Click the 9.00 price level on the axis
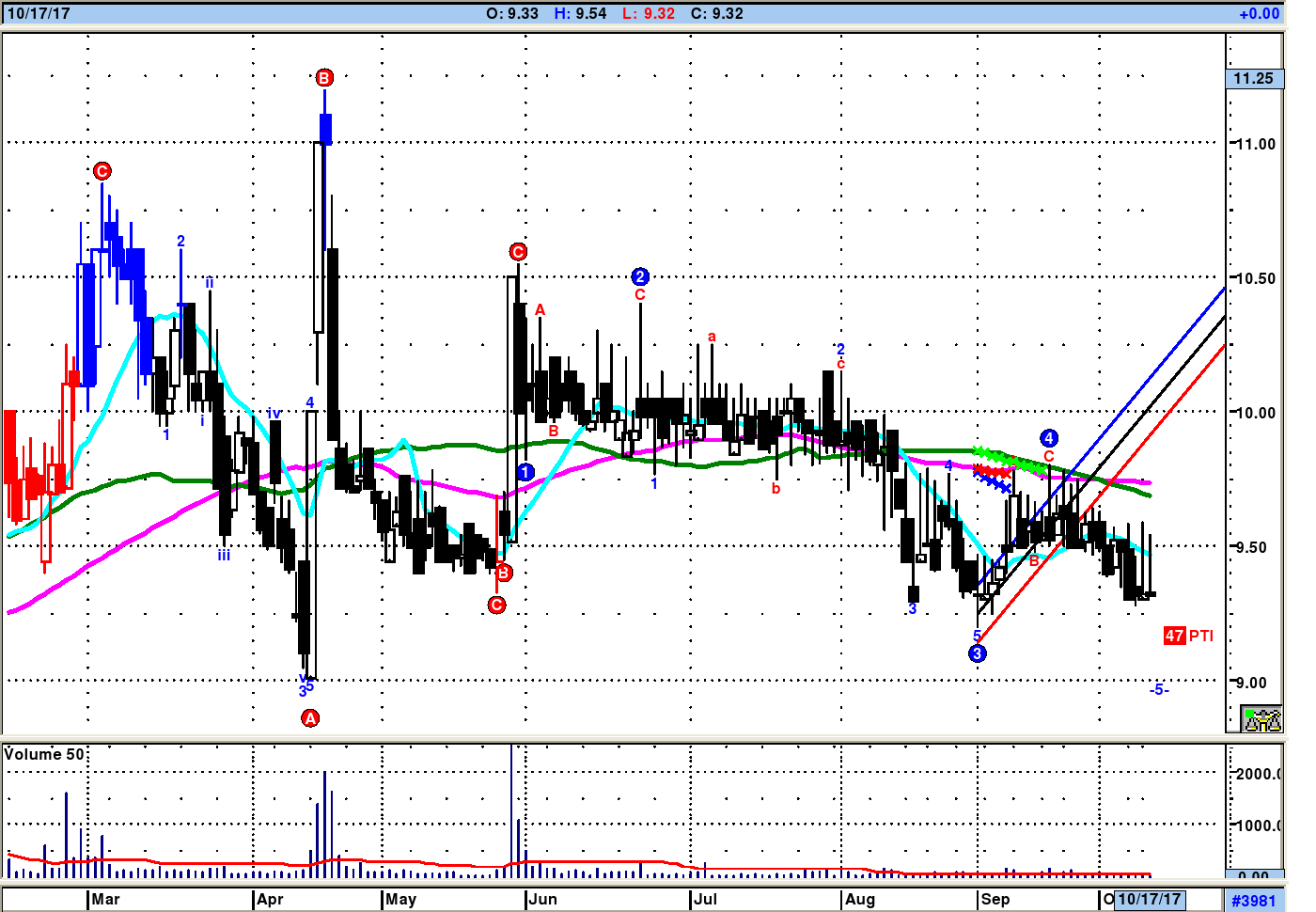 [x=1254, y=683]
